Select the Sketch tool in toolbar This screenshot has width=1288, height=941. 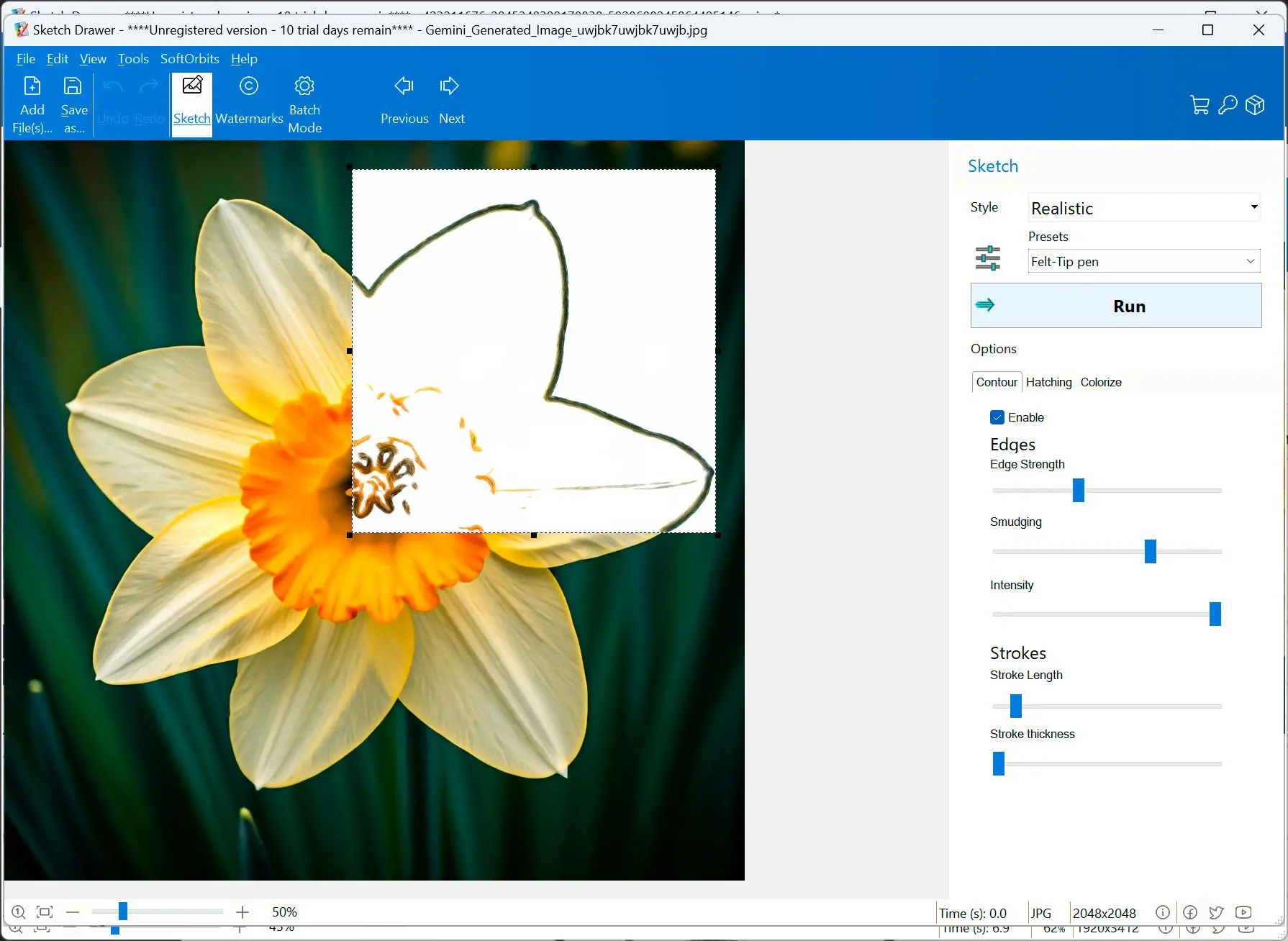pyautogui.click(x=192, y=105)
